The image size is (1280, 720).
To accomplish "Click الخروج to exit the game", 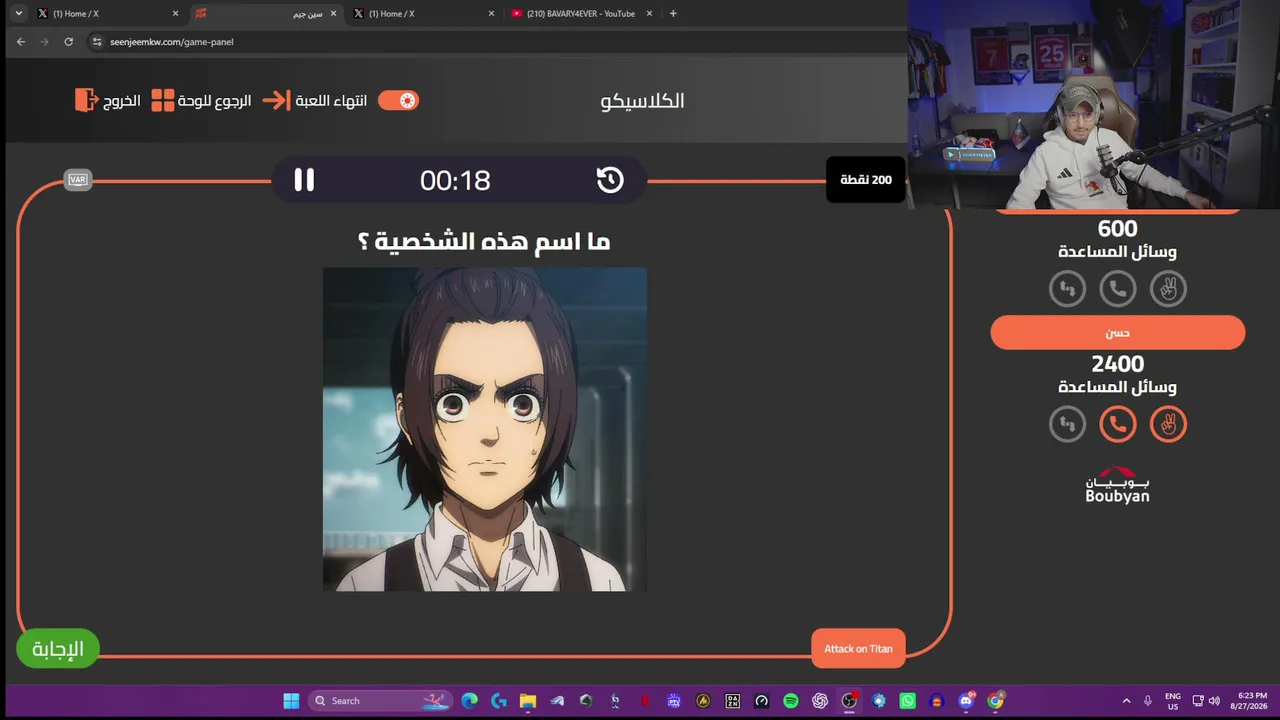I will tap(122, 101).
